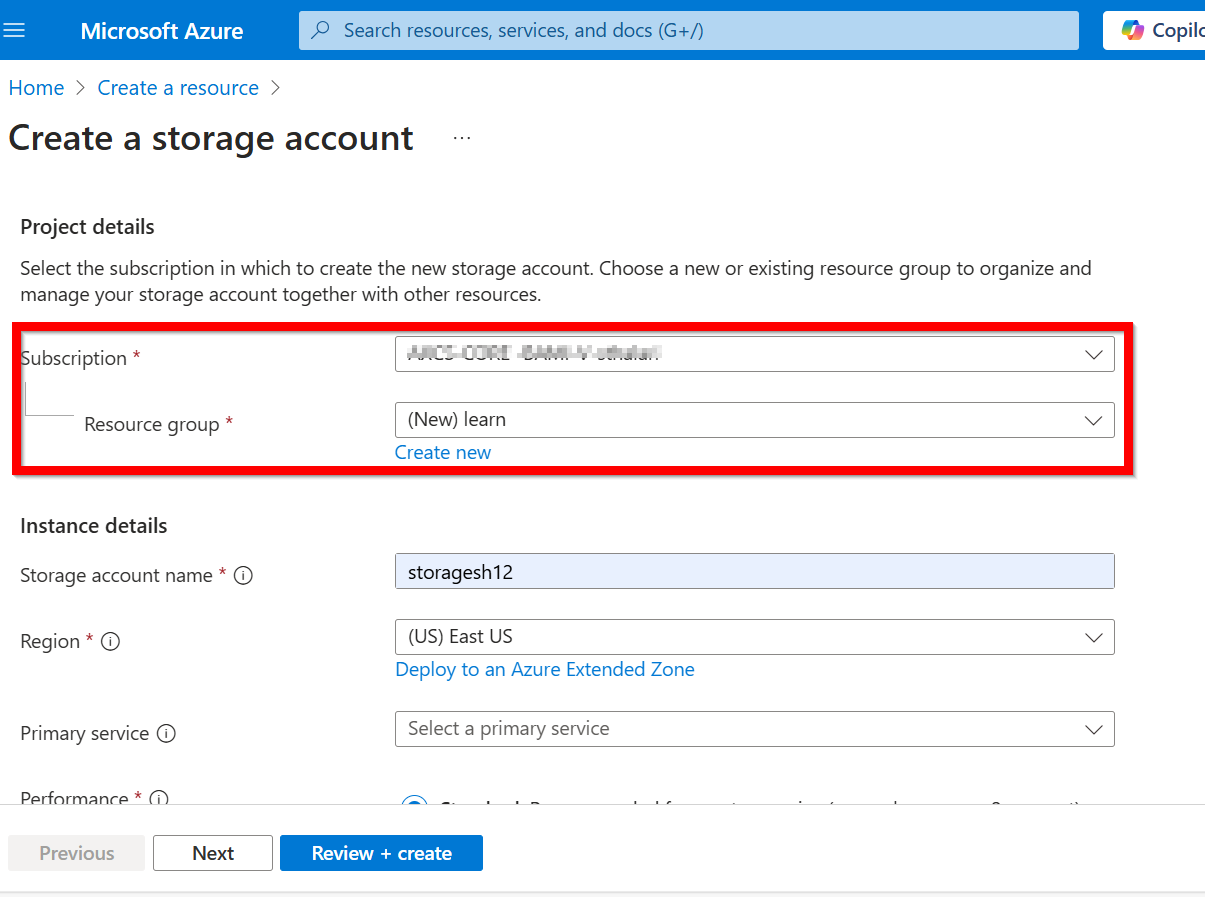Viewport: 1205px width, 897px height.
Task: Click the Next button
Action: (x=212, y=853)
